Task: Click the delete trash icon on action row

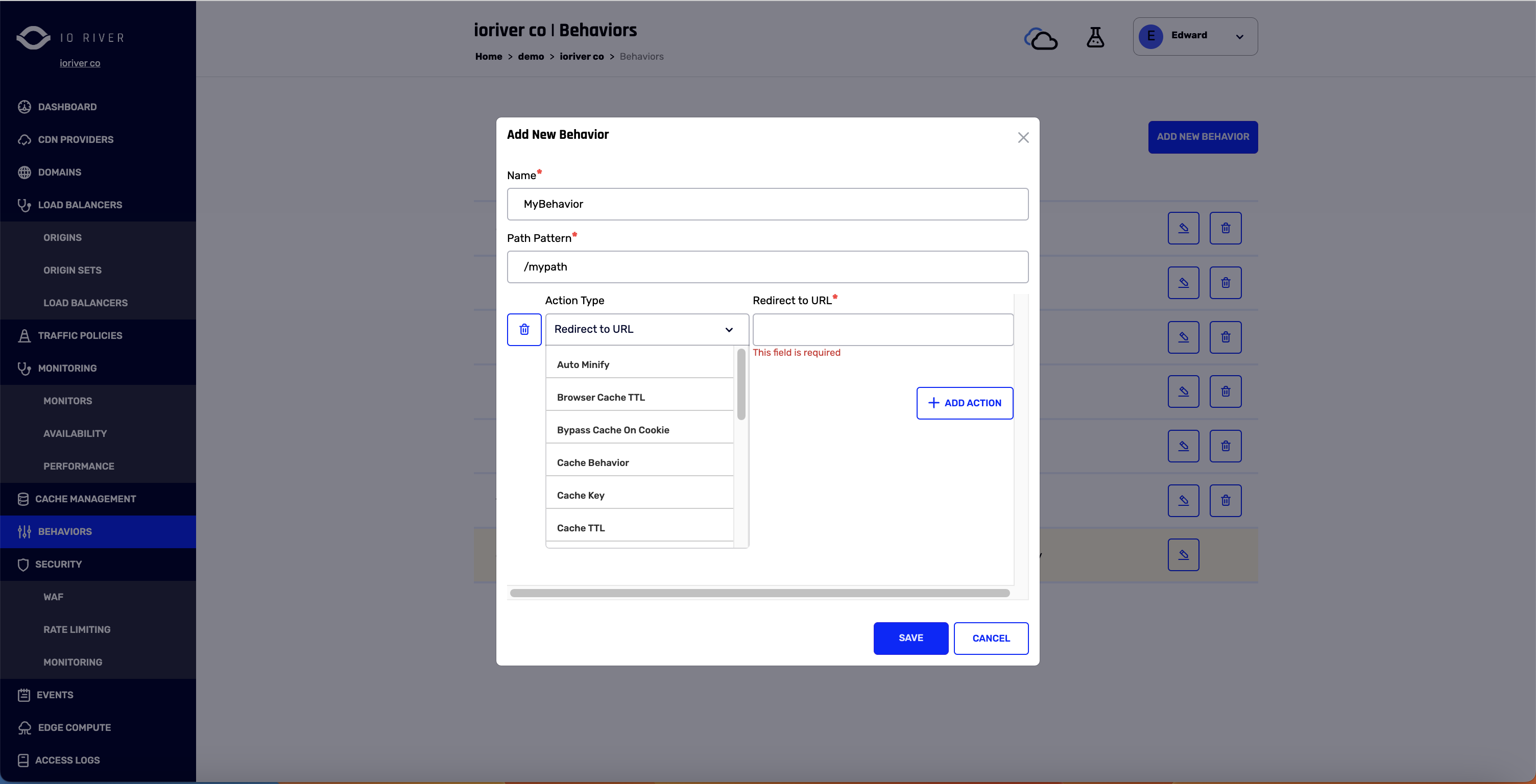Action: 524,329
